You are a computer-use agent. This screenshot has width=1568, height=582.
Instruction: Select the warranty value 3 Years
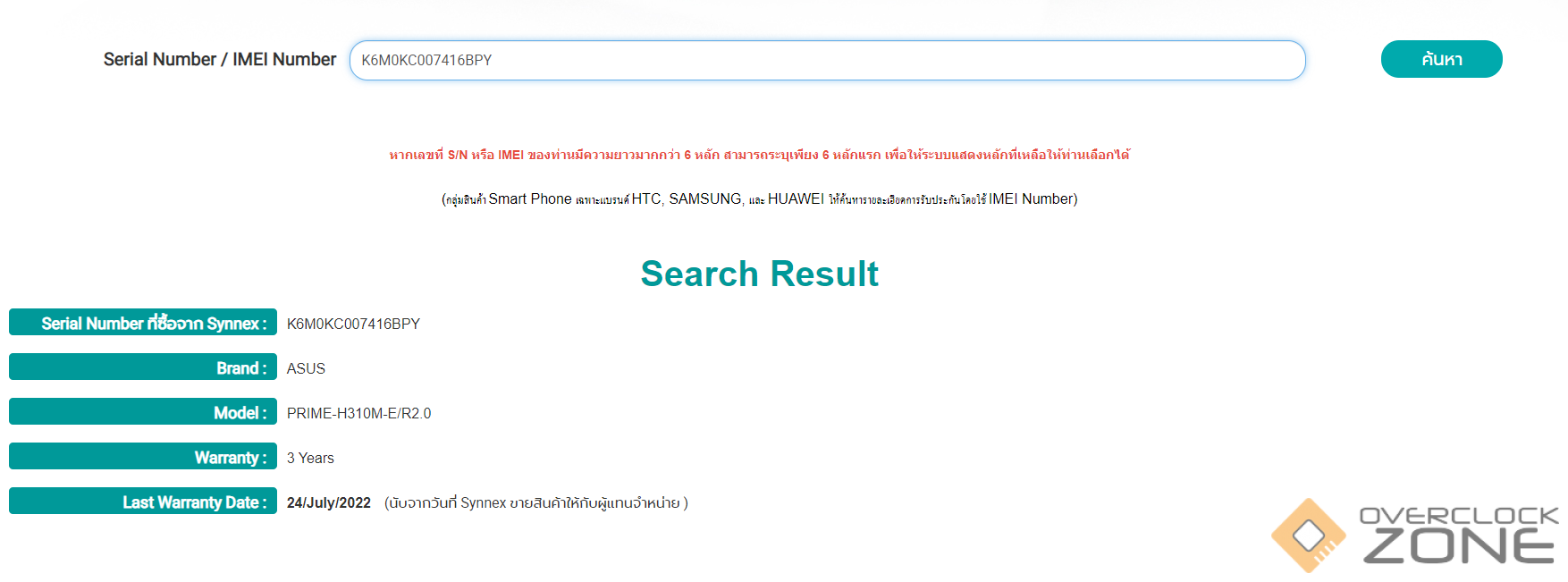(310, 458)
